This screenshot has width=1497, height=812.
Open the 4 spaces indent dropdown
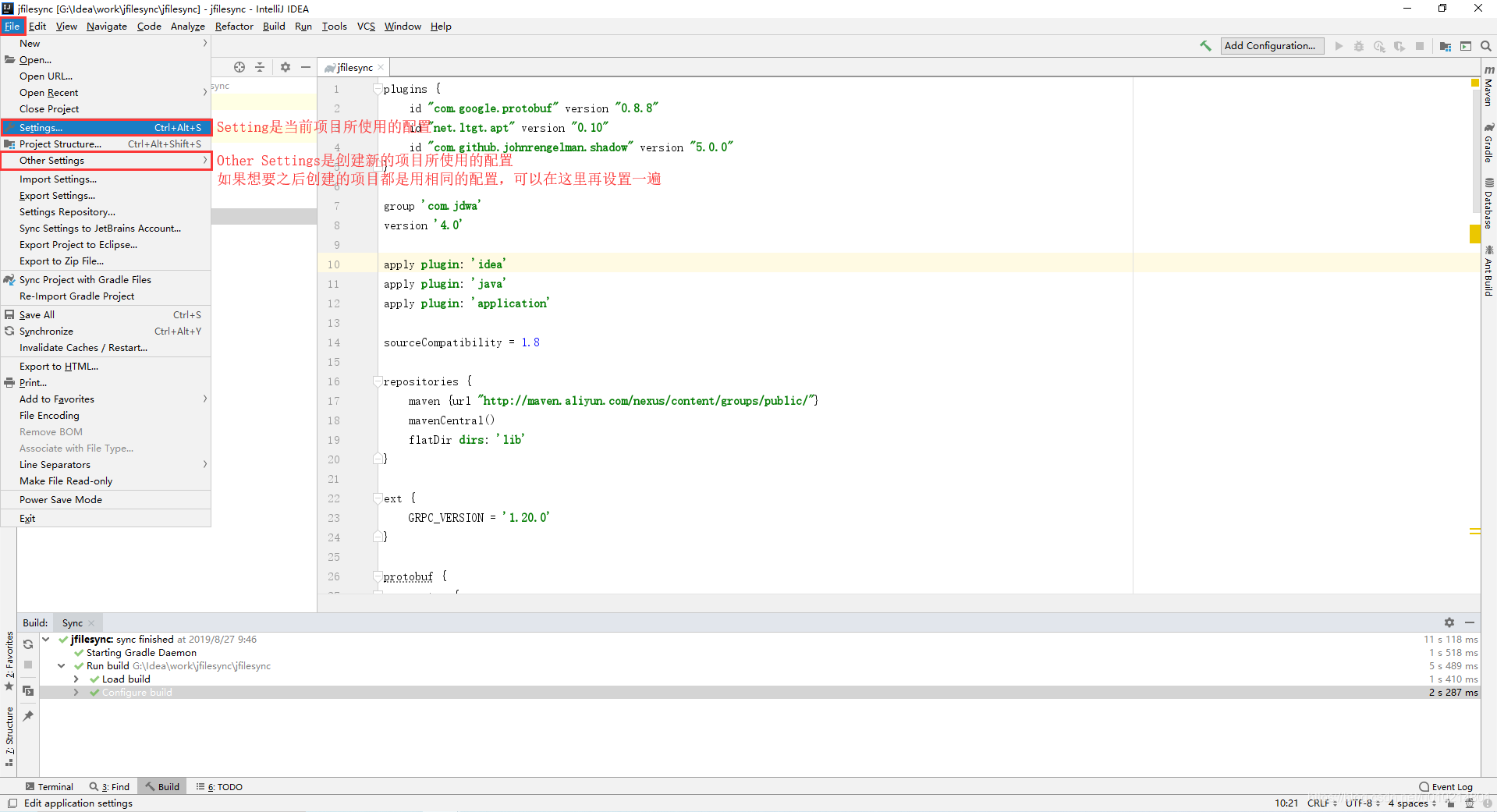pyautogui.click(x=1412, y=803)
